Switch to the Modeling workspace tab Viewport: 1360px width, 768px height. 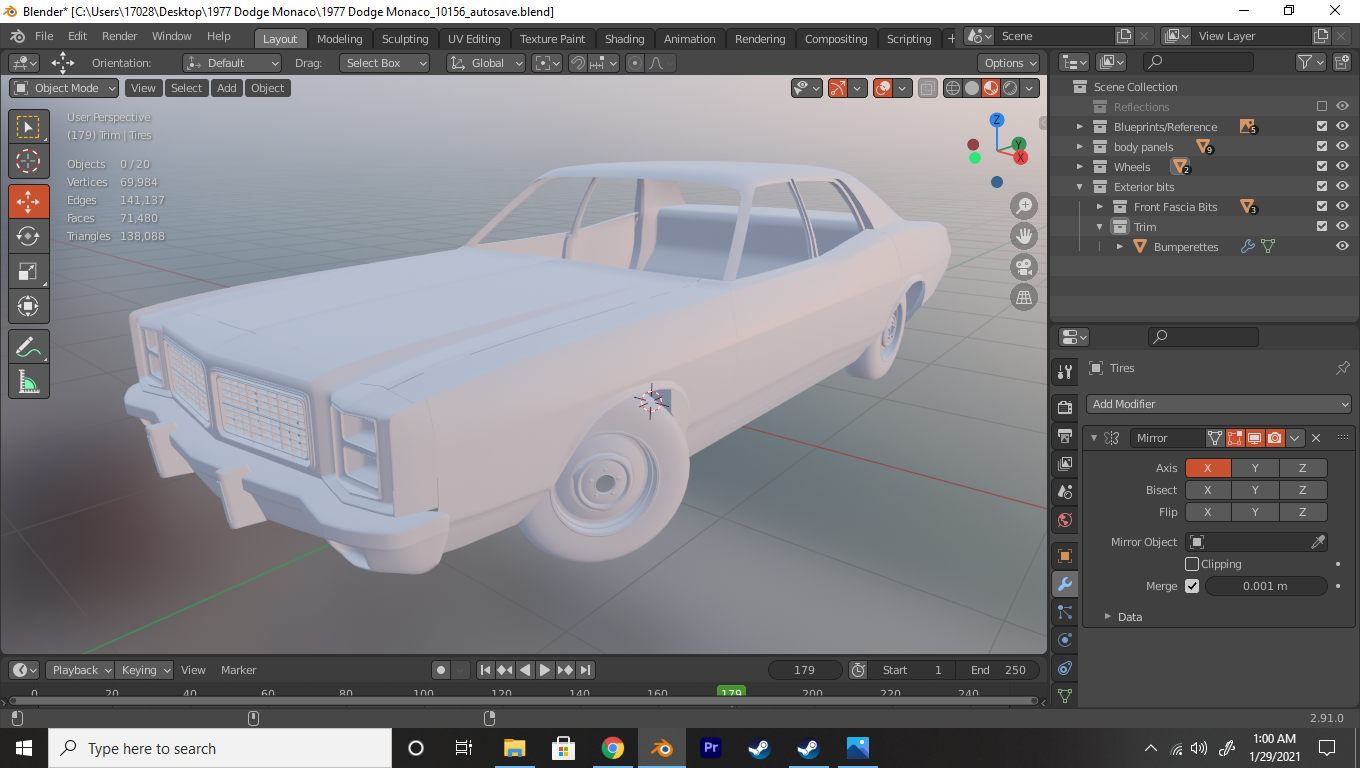339,39
